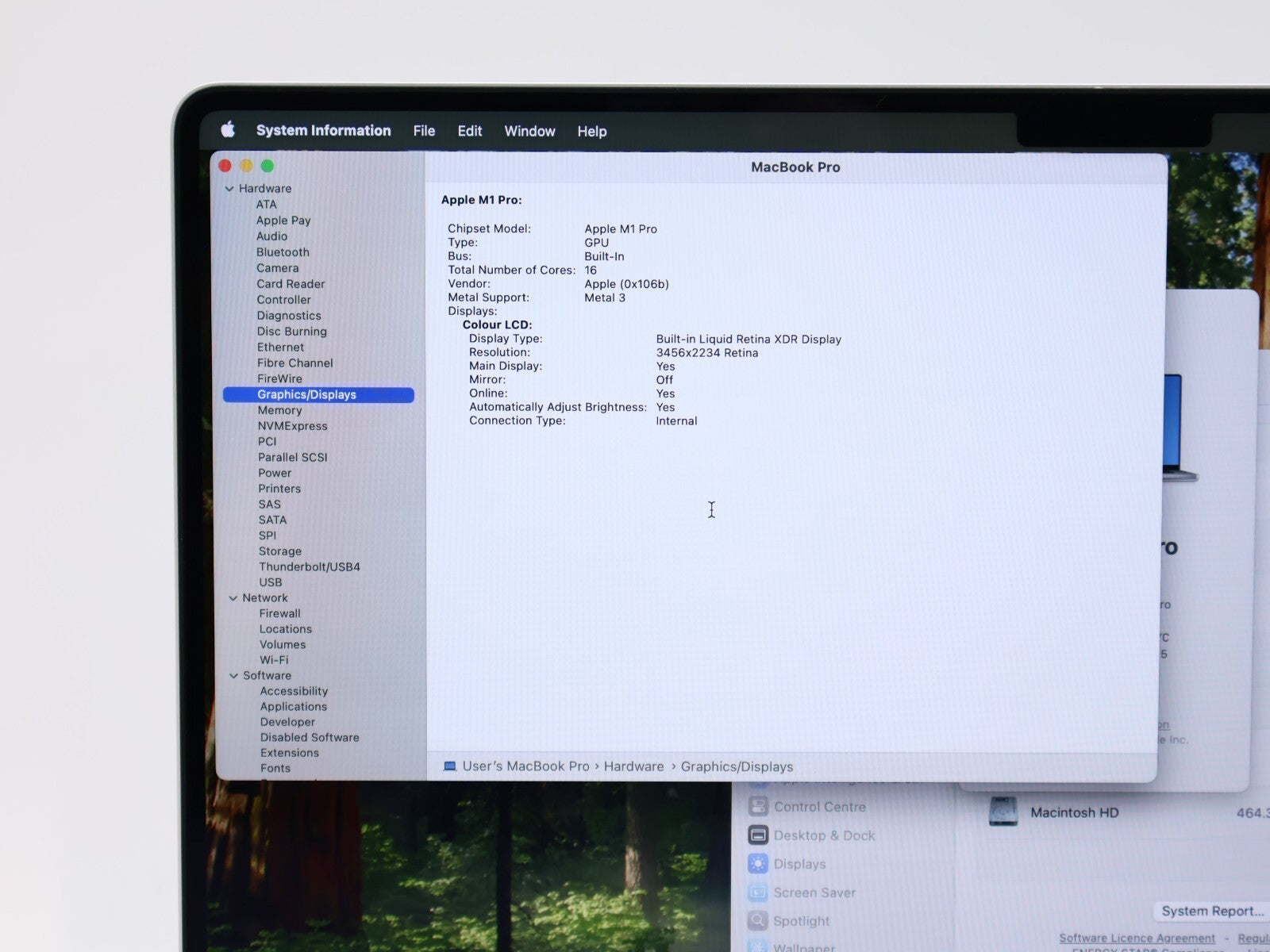Viewport: 1270px width, 952px height.
Task: Select Extensions under Software
Action: 290,753
